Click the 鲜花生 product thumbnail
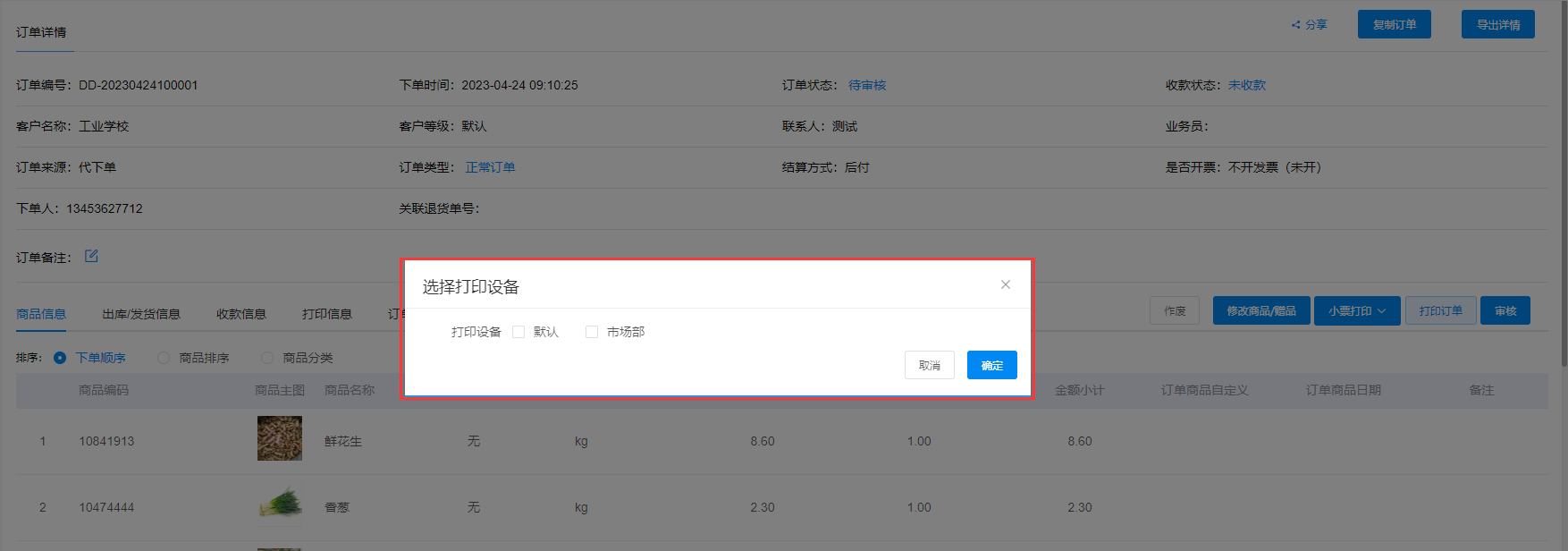Image resolution: width=1568 pixels, height=551 pixels. point(280,438)
